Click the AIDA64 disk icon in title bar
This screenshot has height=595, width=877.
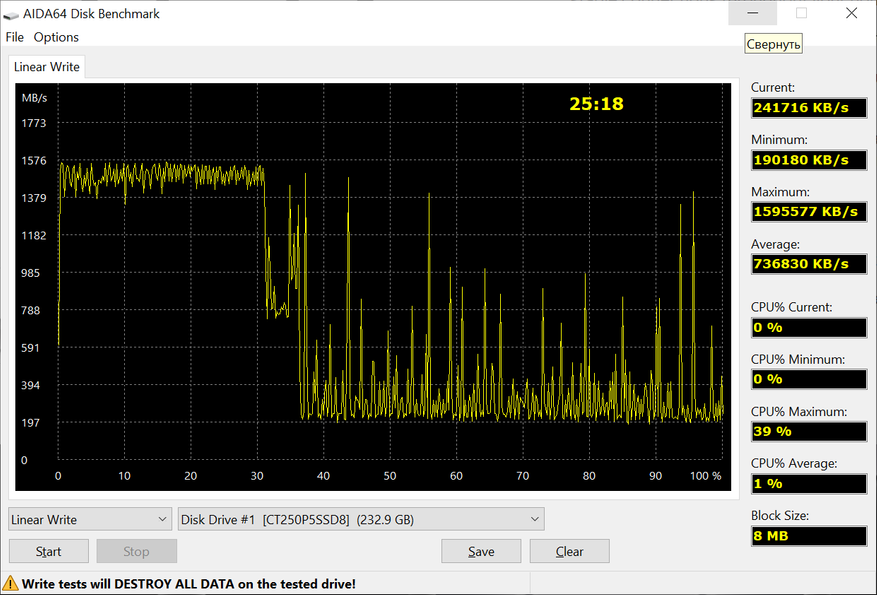pyautogui.click(x=12, y=14)
